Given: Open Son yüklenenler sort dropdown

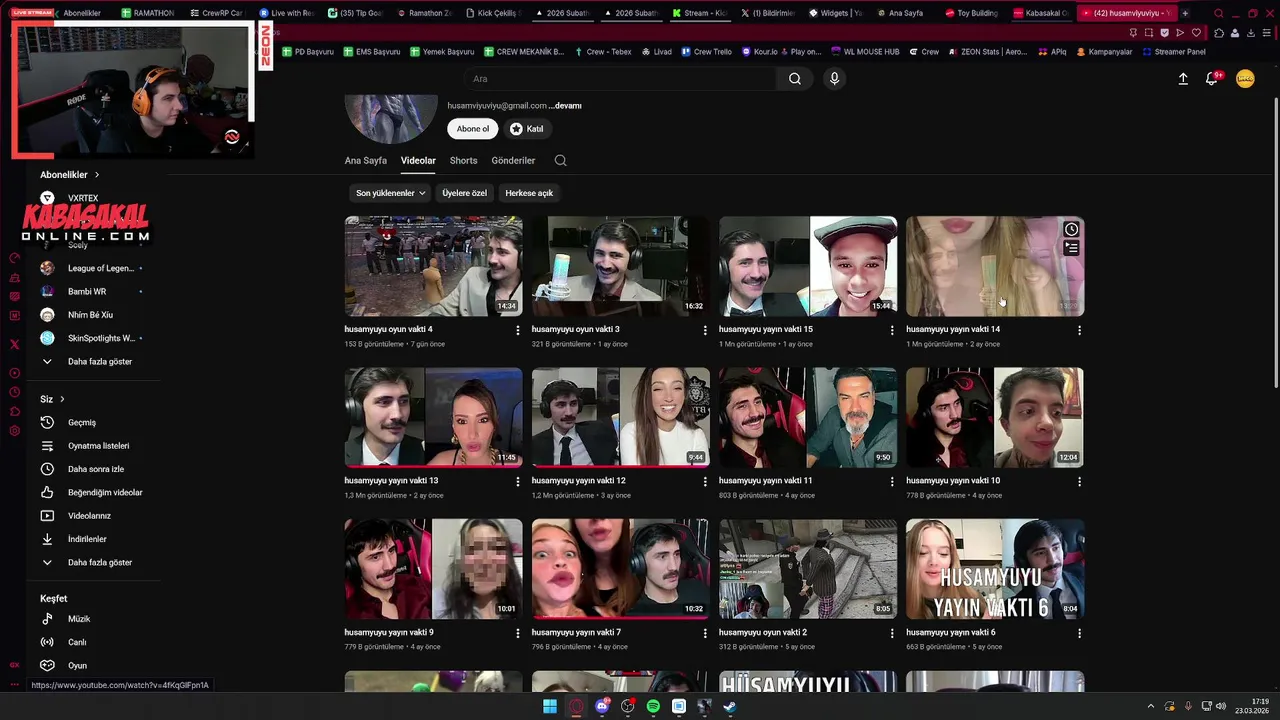Looking at the screenshot, I should [390, 193].
